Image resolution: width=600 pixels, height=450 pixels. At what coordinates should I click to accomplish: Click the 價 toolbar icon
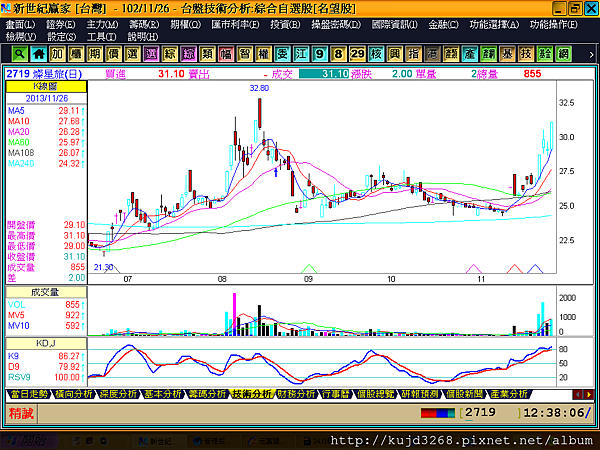tap(113, 54)
